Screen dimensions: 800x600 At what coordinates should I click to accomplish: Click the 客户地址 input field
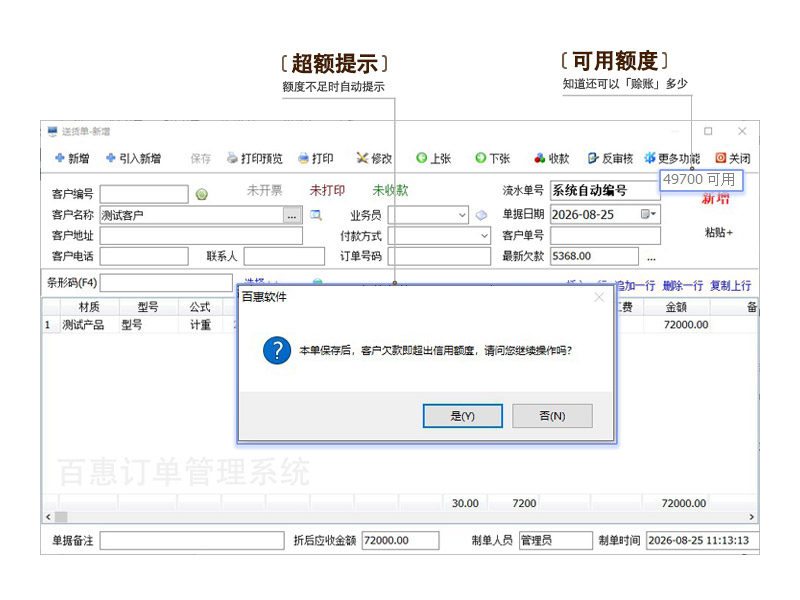201,236
